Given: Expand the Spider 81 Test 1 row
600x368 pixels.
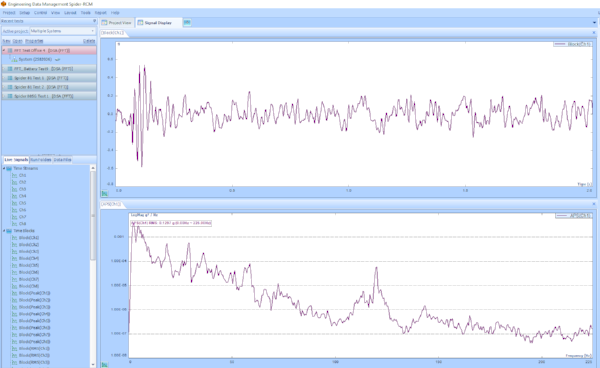Looking at the screenshot, I should point(4,78).
